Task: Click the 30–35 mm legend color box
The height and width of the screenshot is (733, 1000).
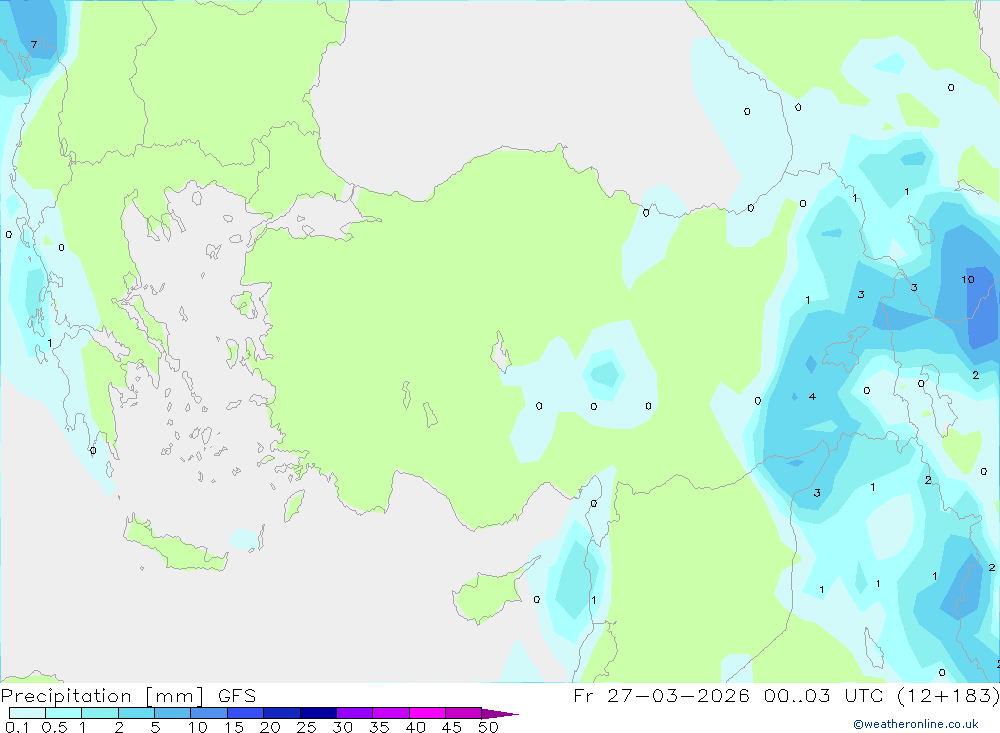Action: [355, 713]
